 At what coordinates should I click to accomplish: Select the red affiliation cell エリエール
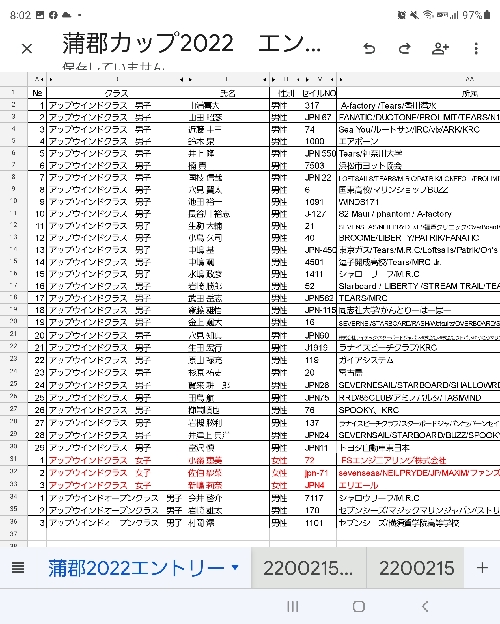pos(418,485)
